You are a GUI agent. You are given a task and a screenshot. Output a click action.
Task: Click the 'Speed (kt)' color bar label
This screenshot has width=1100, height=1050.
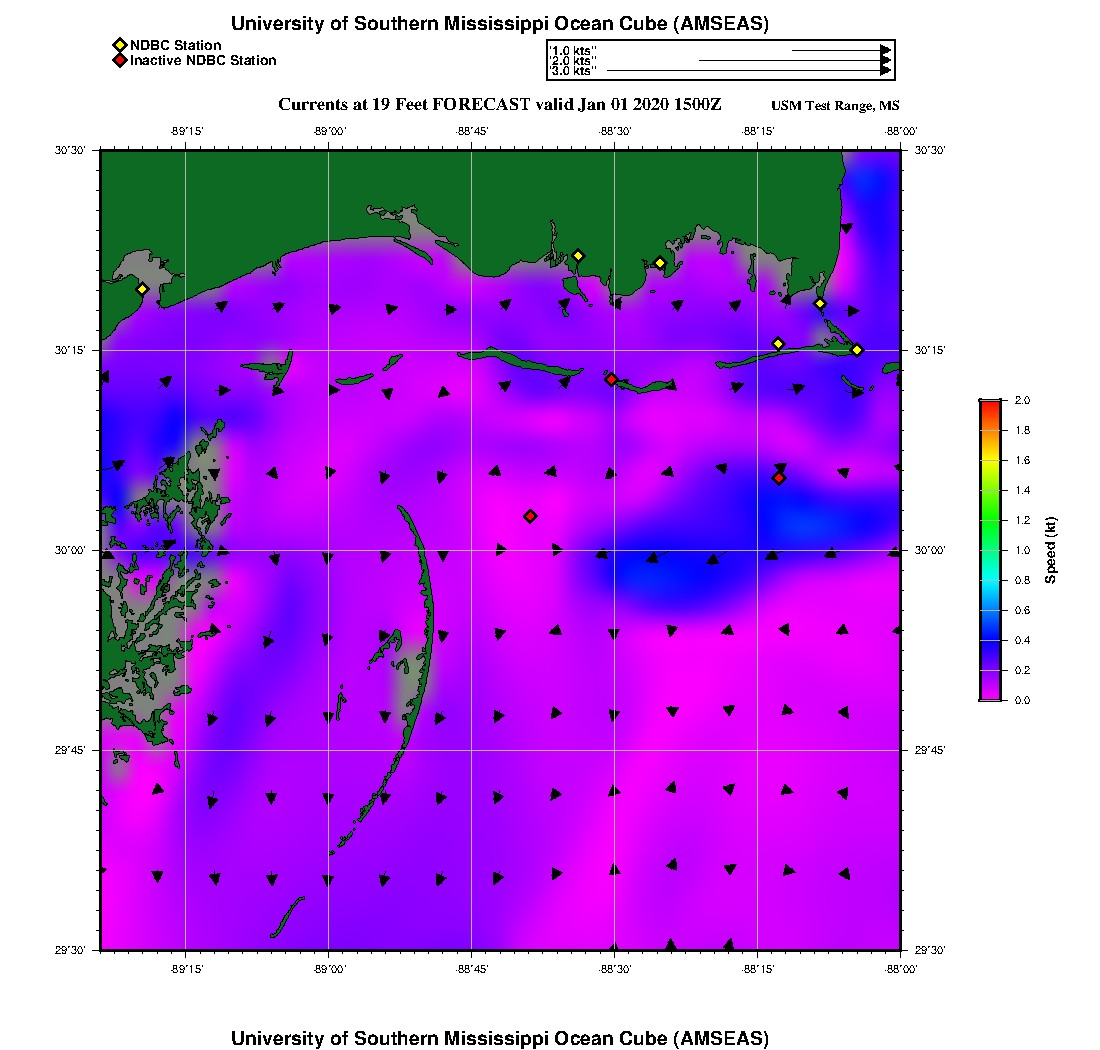click(1050, 550)
